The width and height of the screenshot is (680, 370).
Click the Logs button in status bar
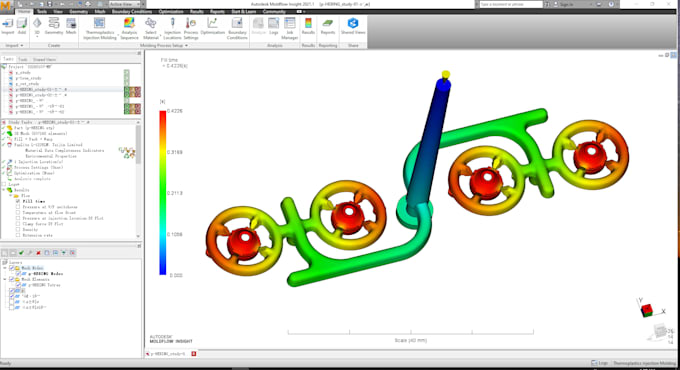600,363
